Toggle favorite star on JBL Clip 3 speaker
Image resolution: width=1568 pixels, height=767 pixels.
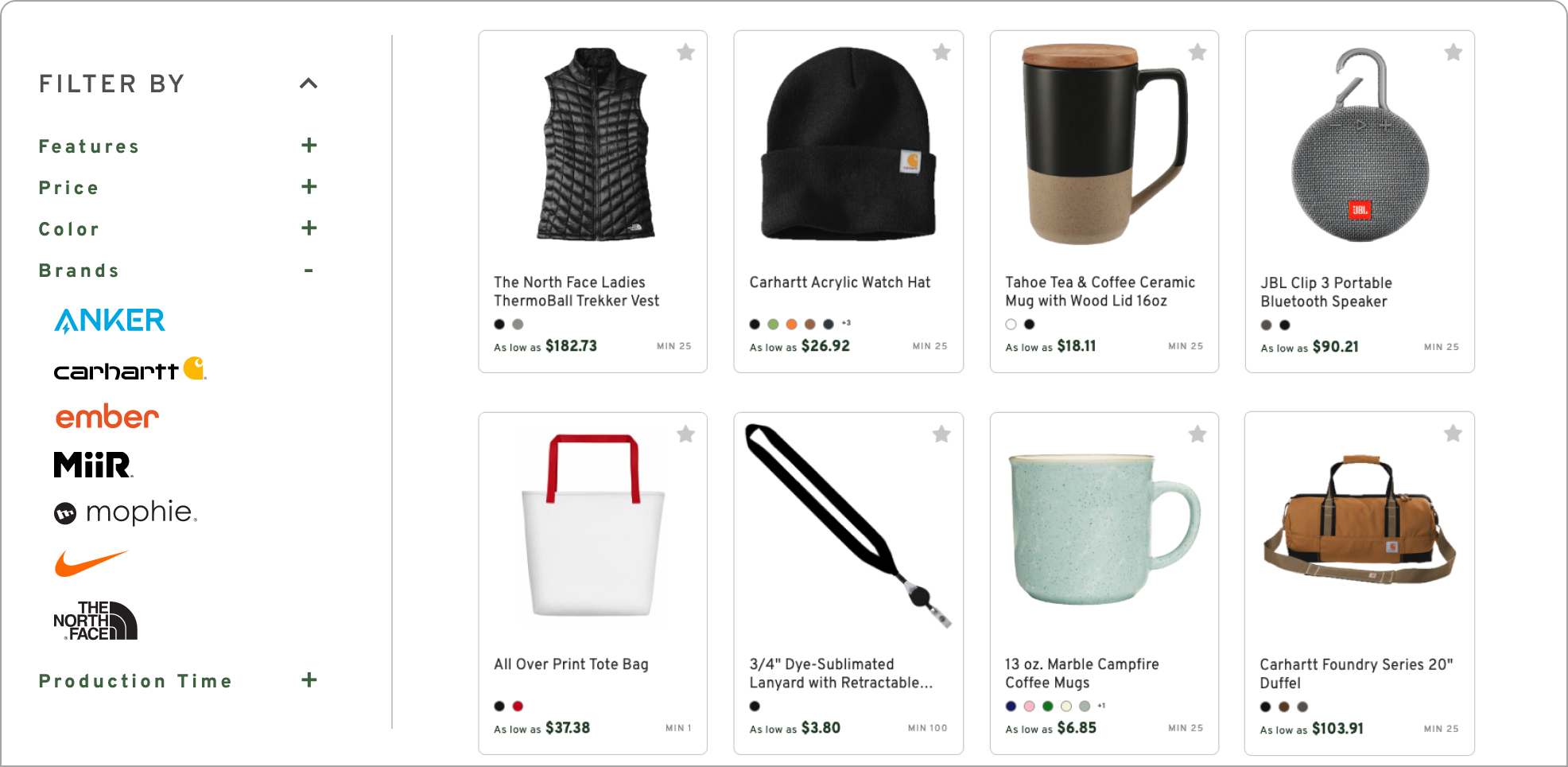coord(1453,53)
